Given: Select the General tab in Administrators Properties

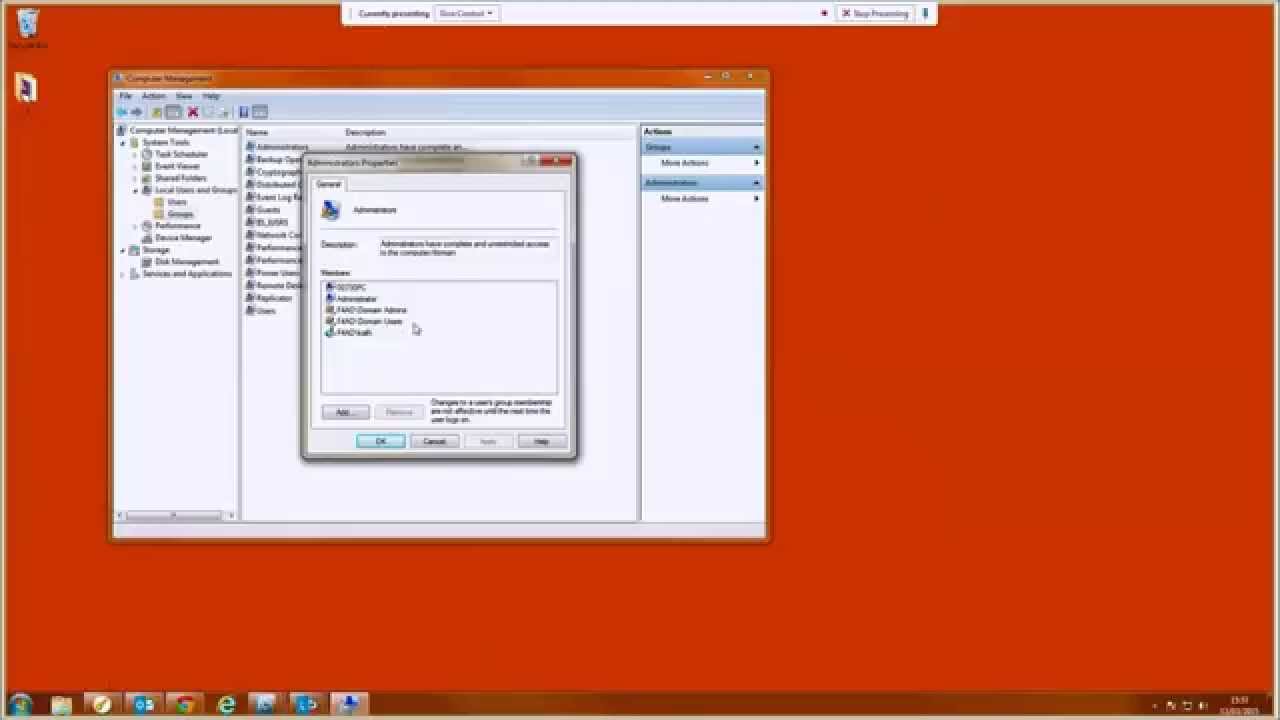Looking at the screenshot, I should (x=328, y=184).
